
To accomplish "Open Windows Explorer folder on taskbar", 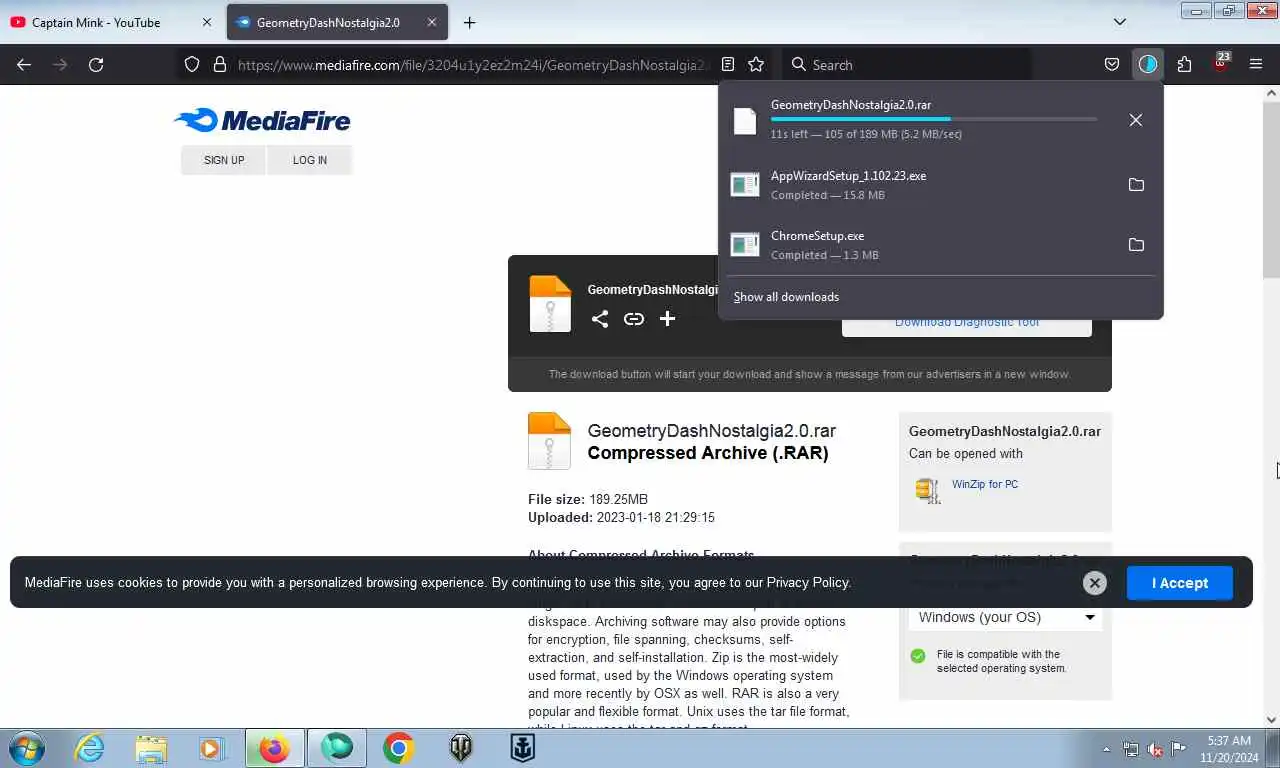I will [151, 748].
